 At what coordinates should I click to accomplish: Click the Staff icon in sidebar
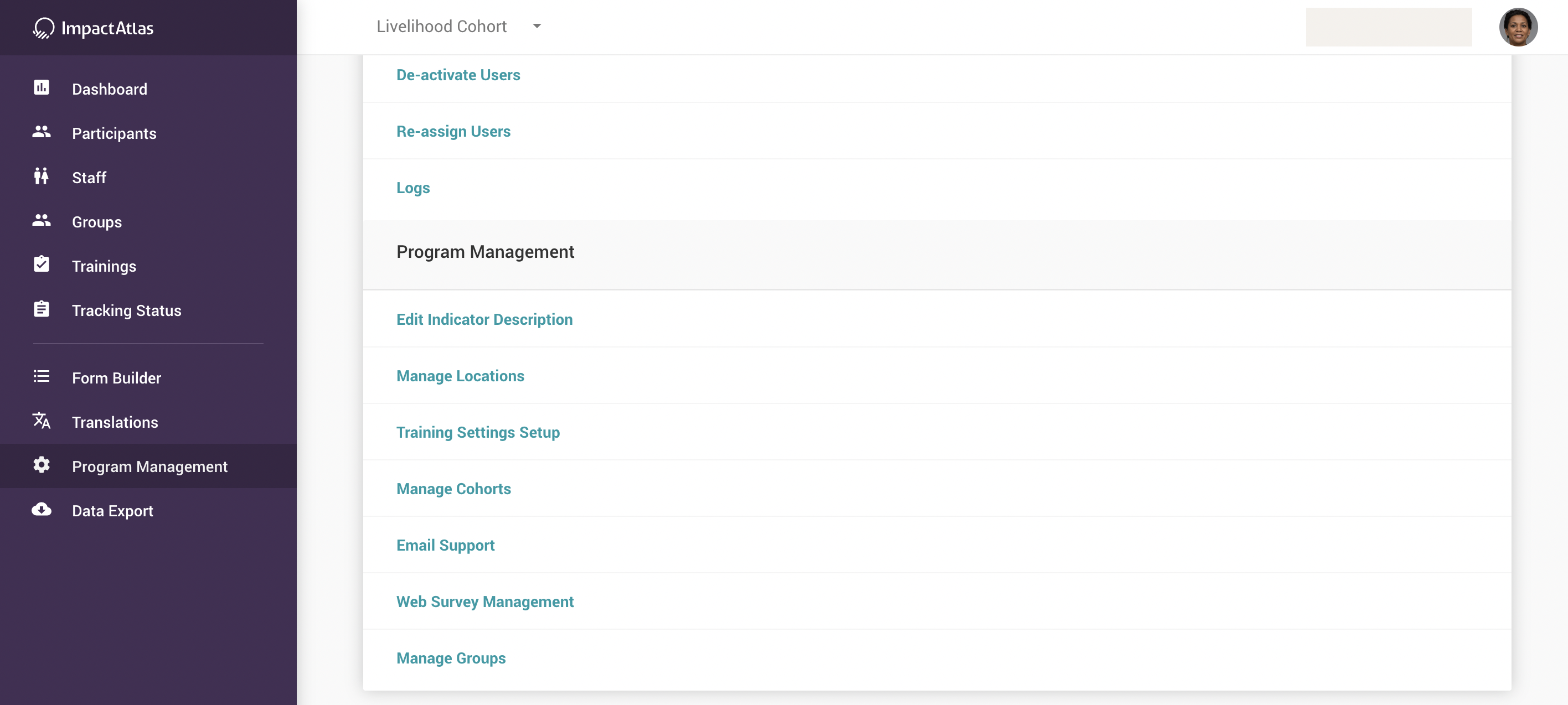pyautogui.click(x=42, y=177)
